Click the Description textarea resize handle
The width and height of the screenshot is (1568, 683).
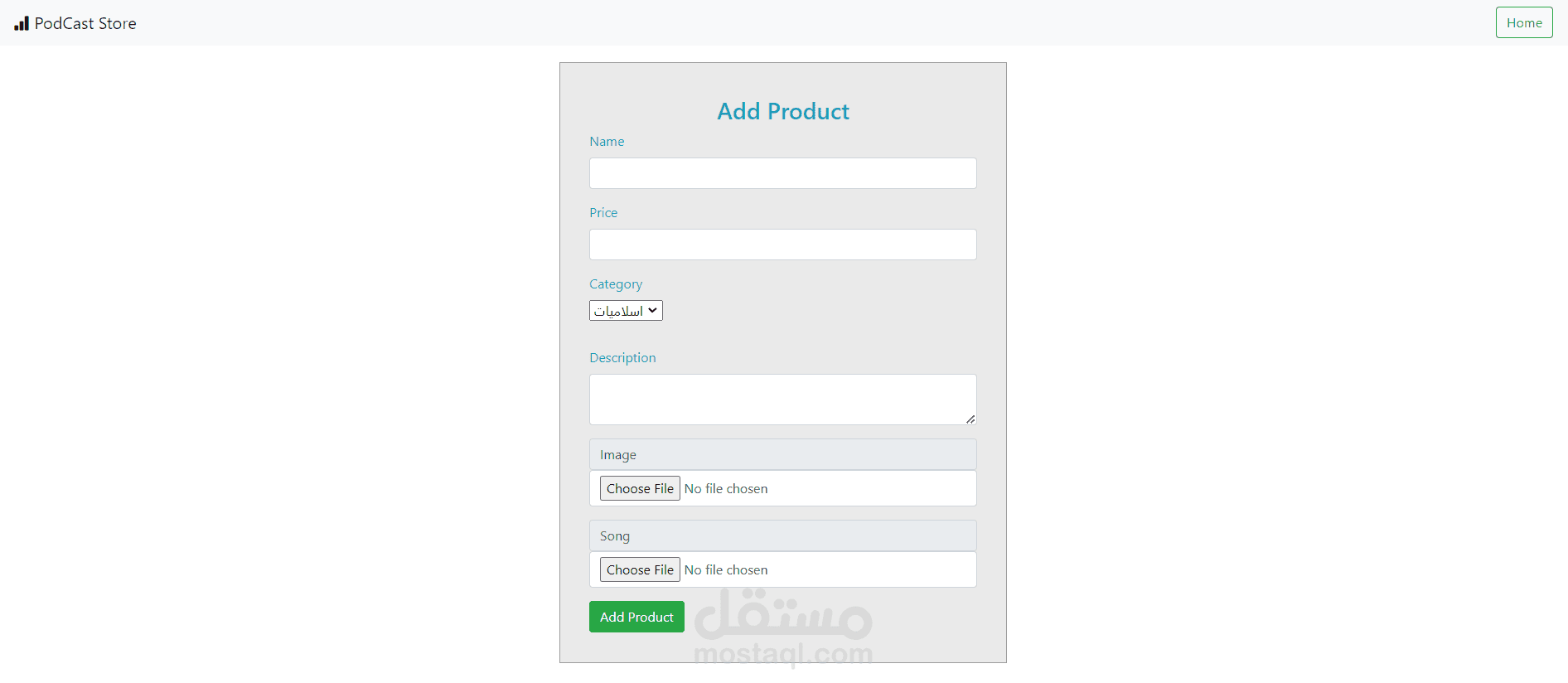click(x=970, y=419)
